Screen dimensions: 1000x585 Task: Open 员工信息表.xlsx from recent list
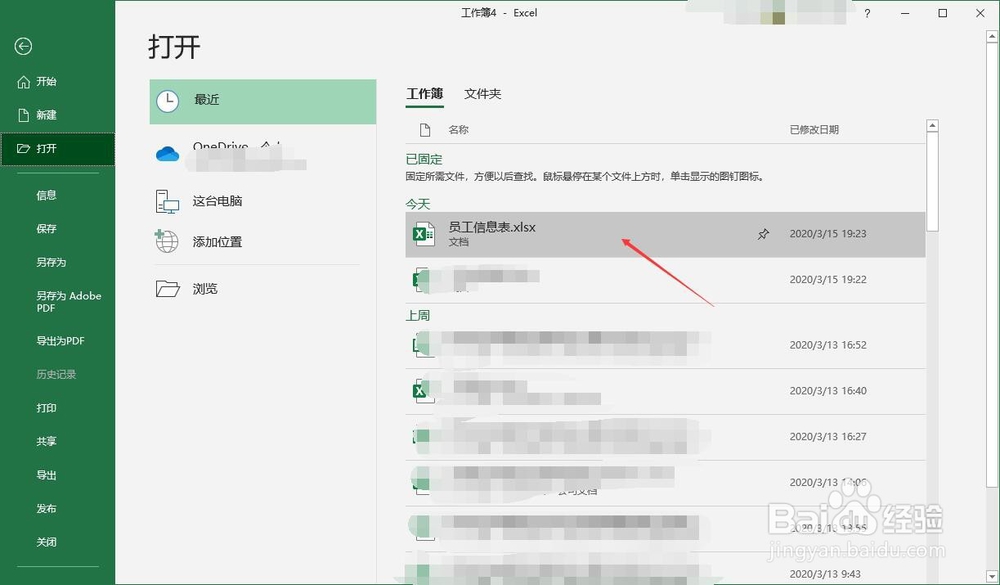[x=665, y=234]
